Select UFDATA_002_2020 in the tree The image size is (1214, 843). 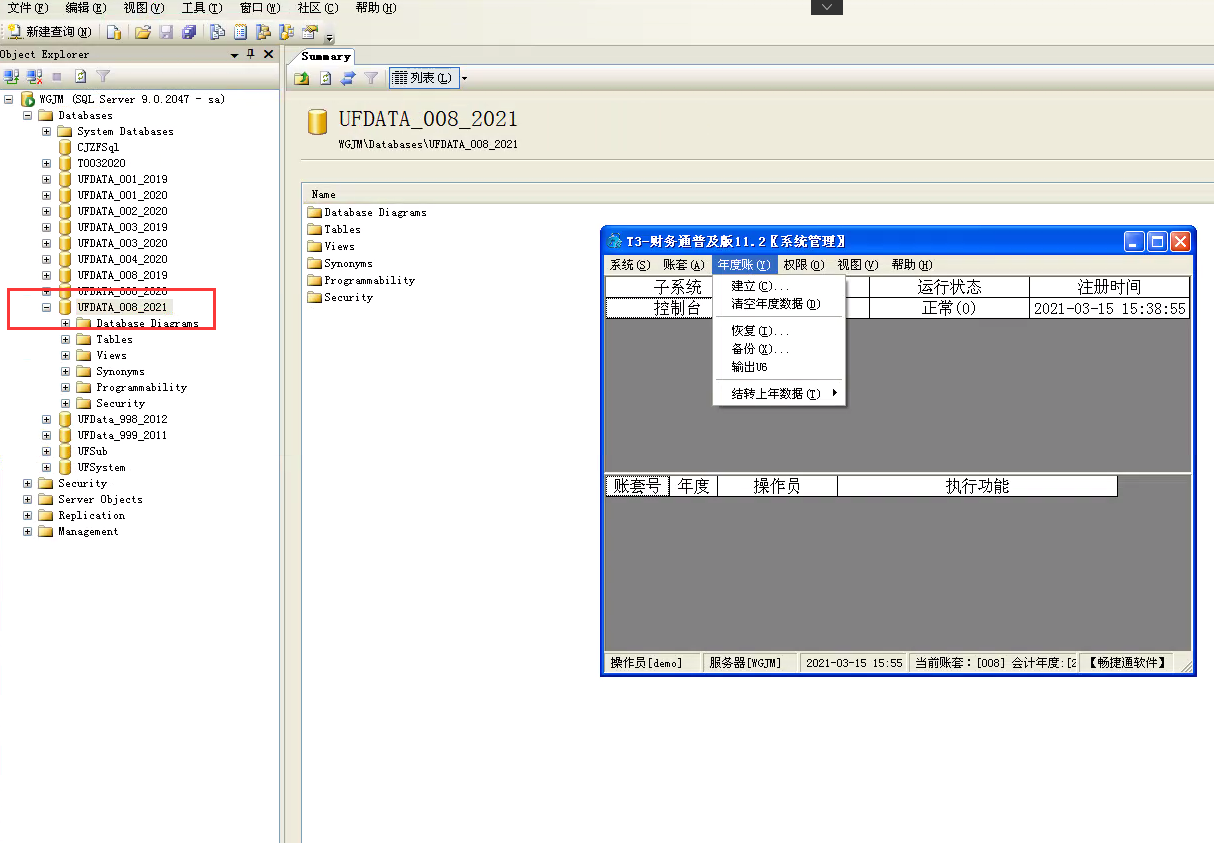click(122, 212)
